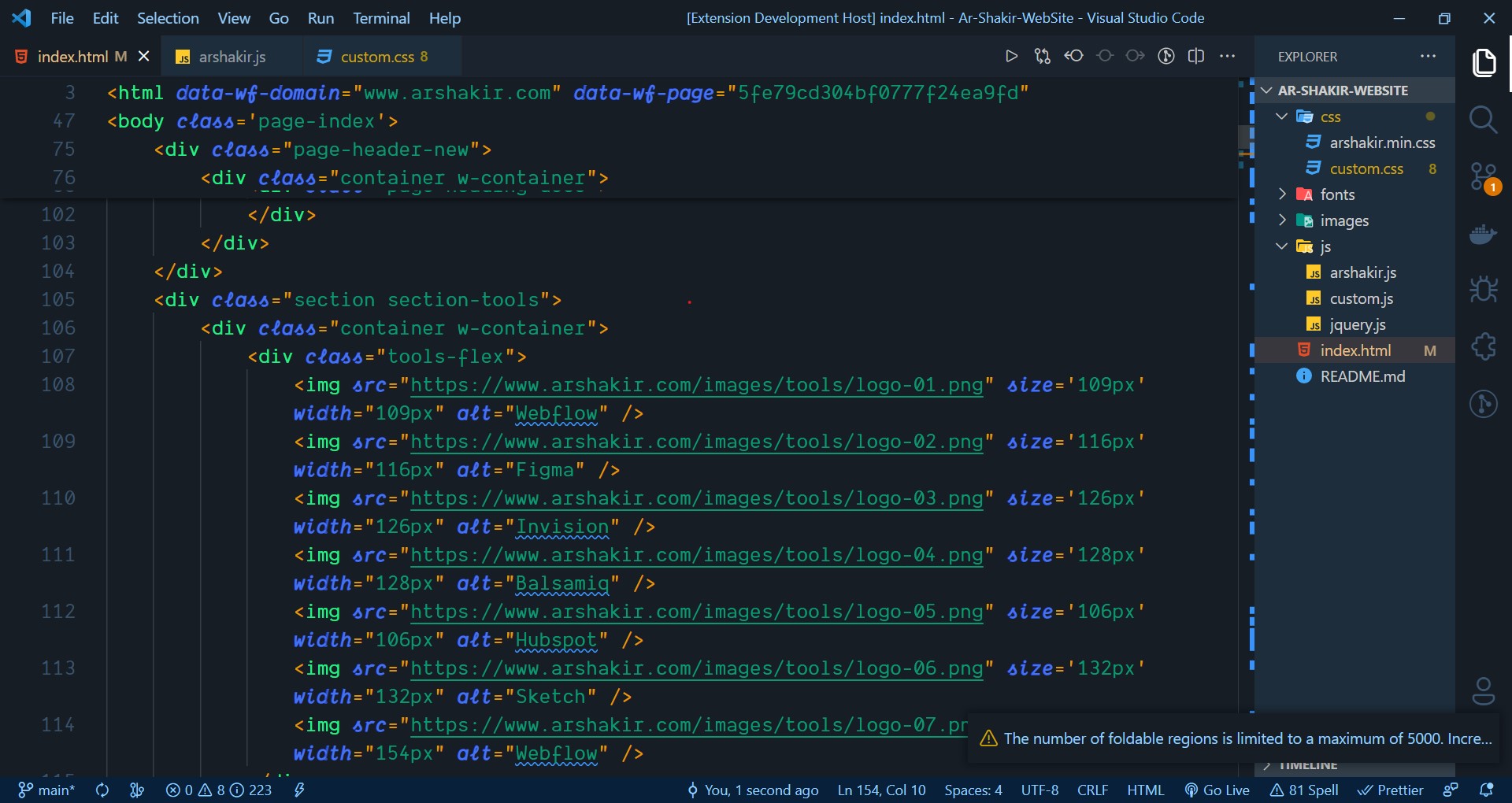Start the Go Live server
This screenshot has height=803, width=1512.
[1217, 790]
